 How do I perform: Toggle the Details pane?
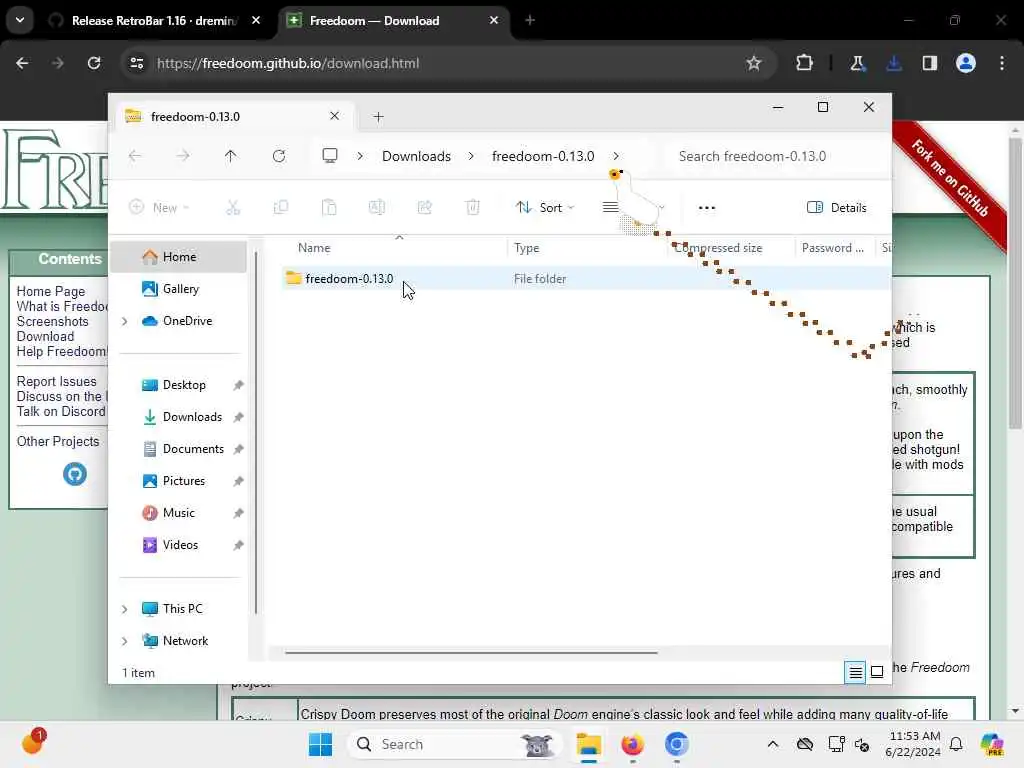click(837, 208)
